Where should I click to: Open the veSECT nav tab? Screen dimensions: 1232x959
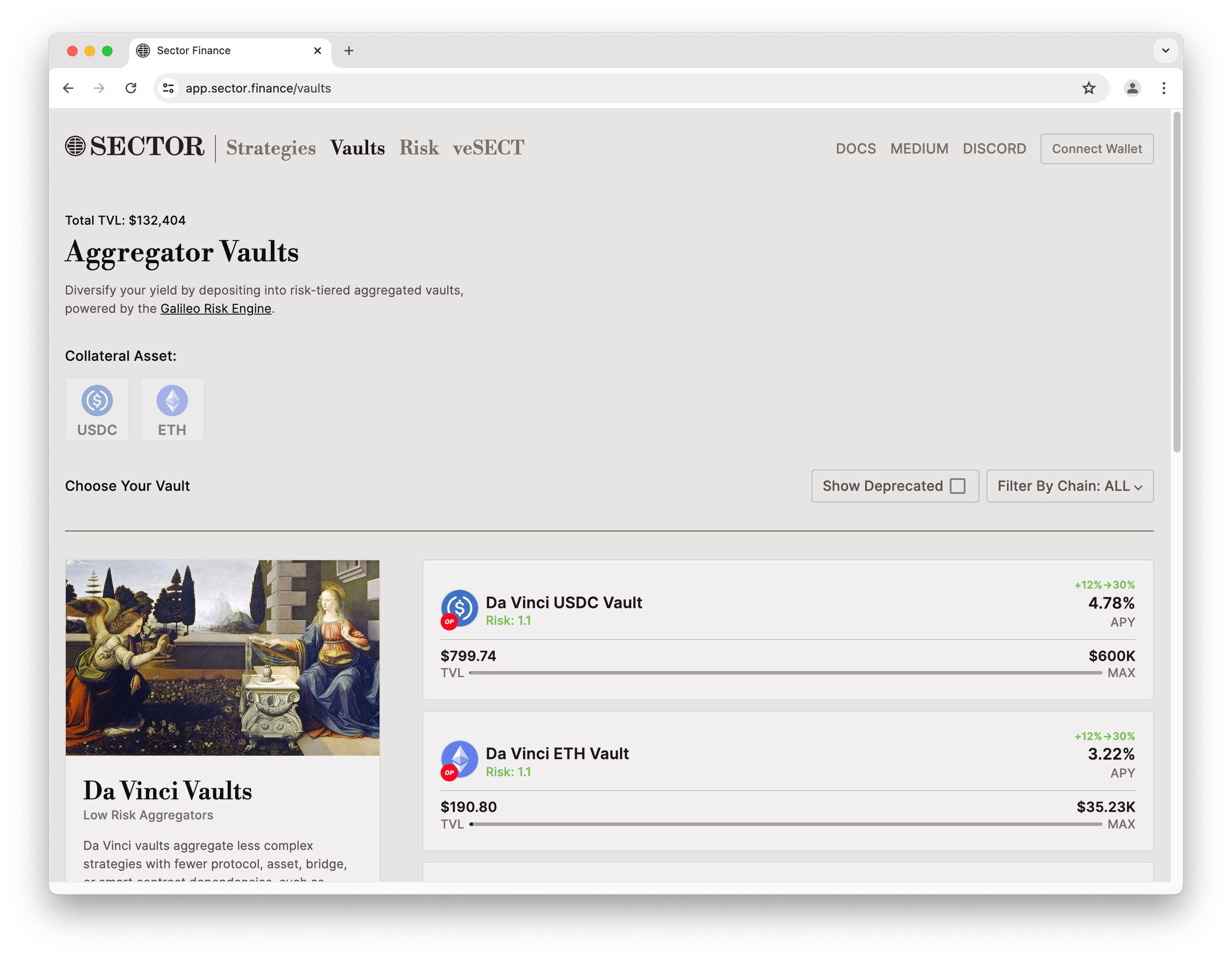point(489,148)
